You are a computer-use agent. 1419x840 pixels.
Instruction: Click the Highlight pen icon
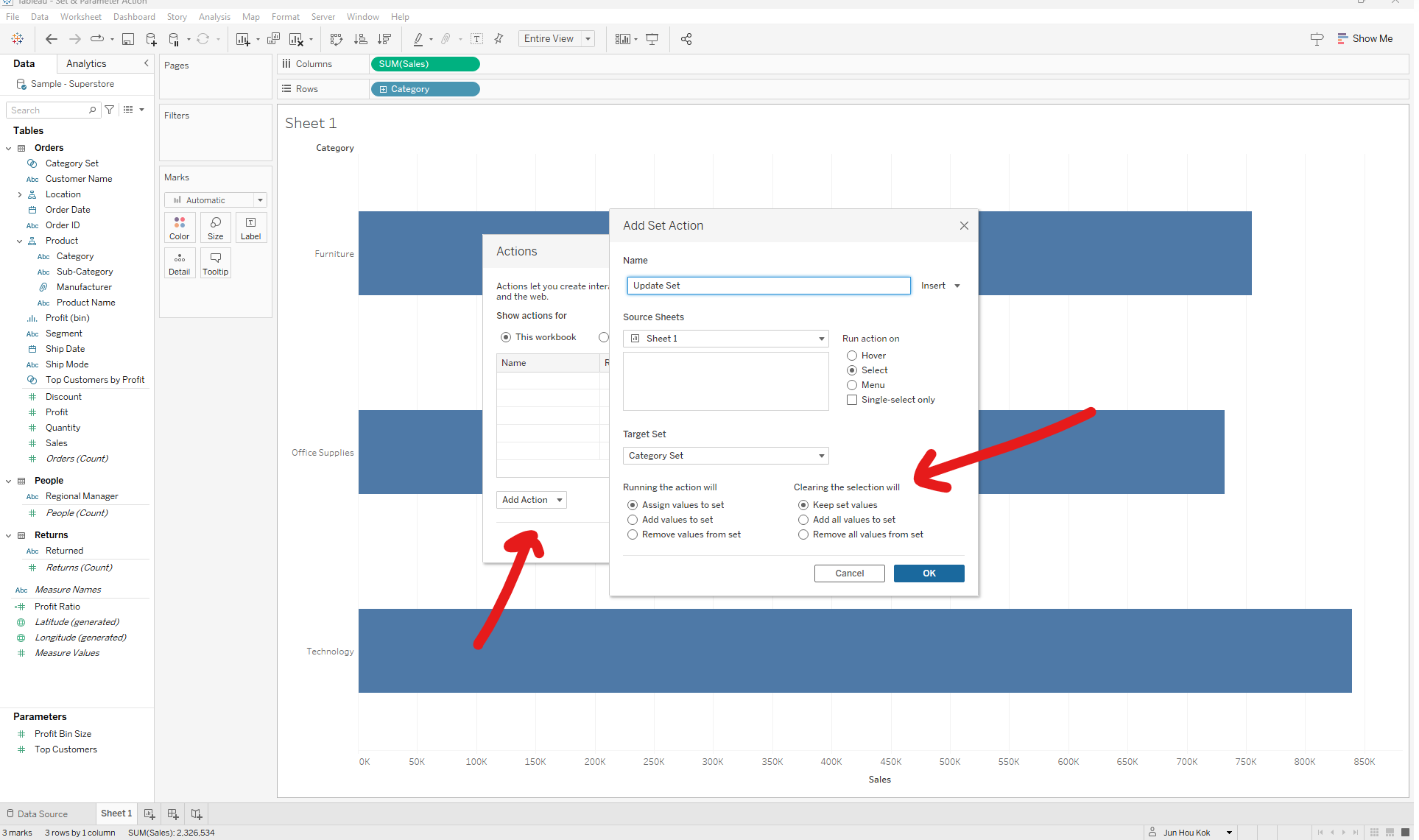pyautogui.click(x=418, y=39)
